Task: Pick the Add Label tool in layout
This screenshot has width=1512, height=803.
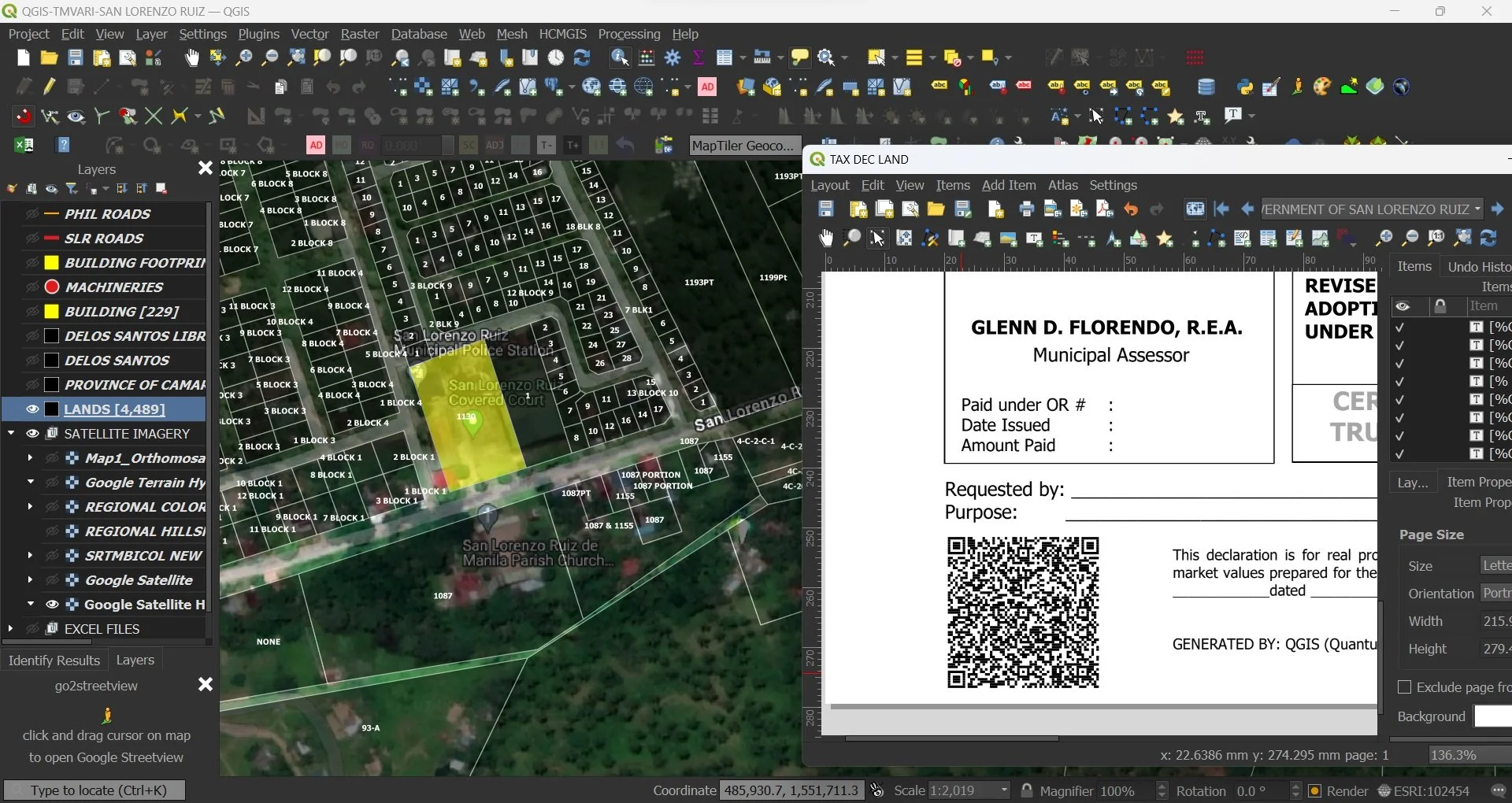Action: pyautogui.click(x=1035, y=239)
